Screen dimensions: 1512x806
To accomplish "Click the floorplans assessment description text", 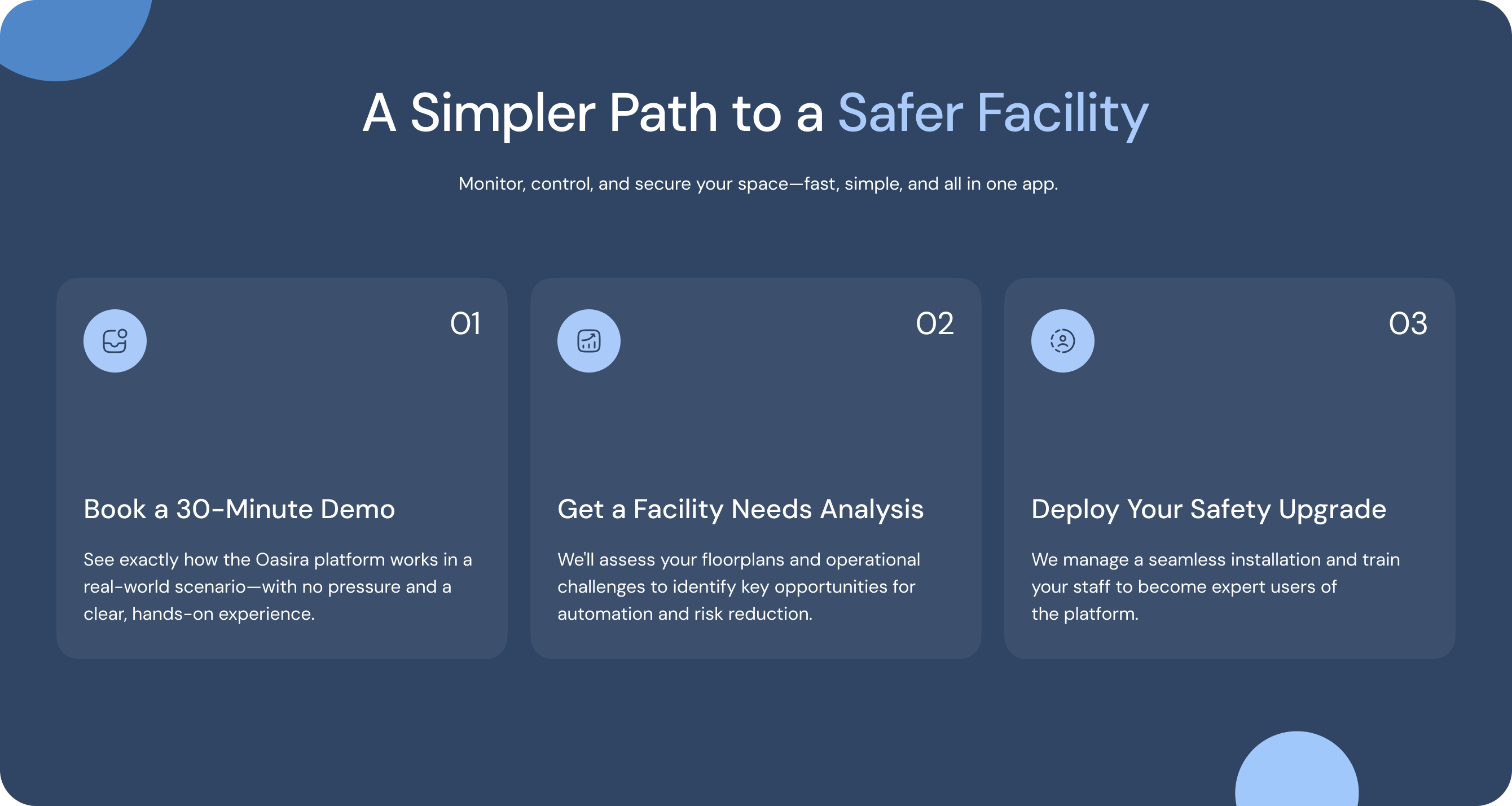I will (x=739, y=586).
